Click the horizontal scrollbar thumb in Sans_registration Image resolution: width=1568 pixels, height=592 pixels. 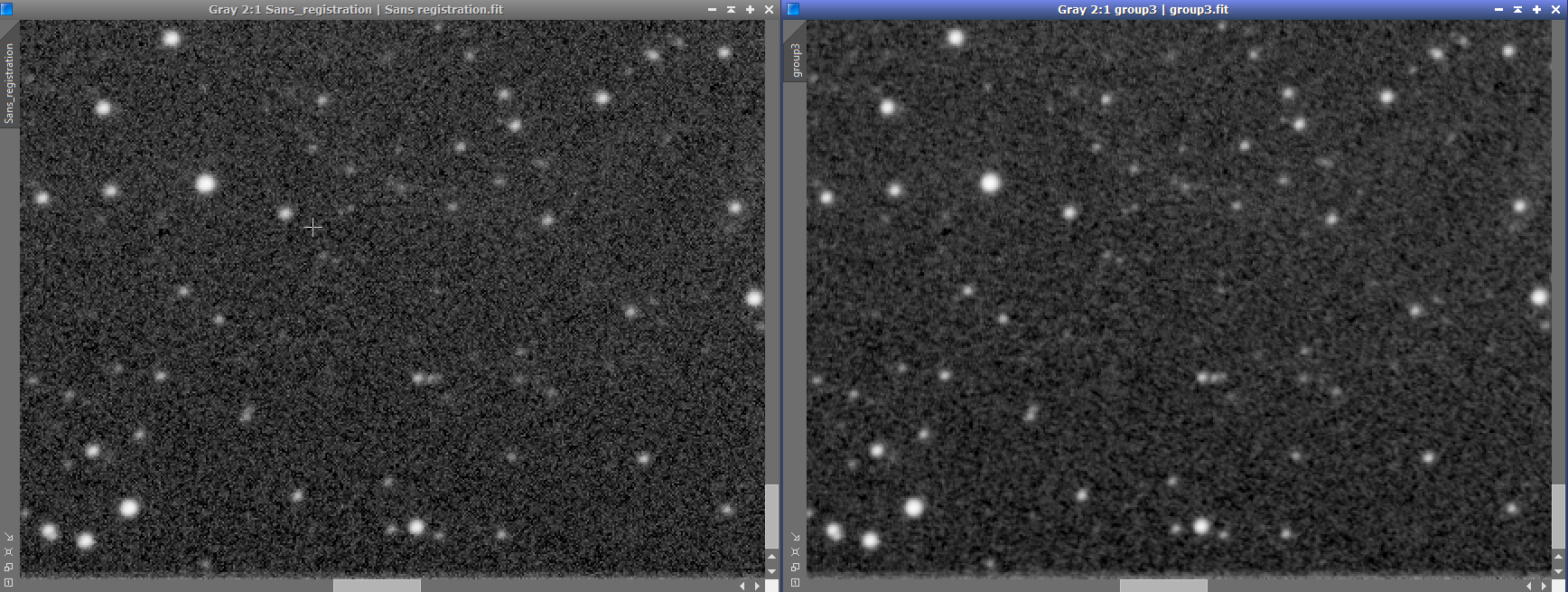tap(377, 586)
